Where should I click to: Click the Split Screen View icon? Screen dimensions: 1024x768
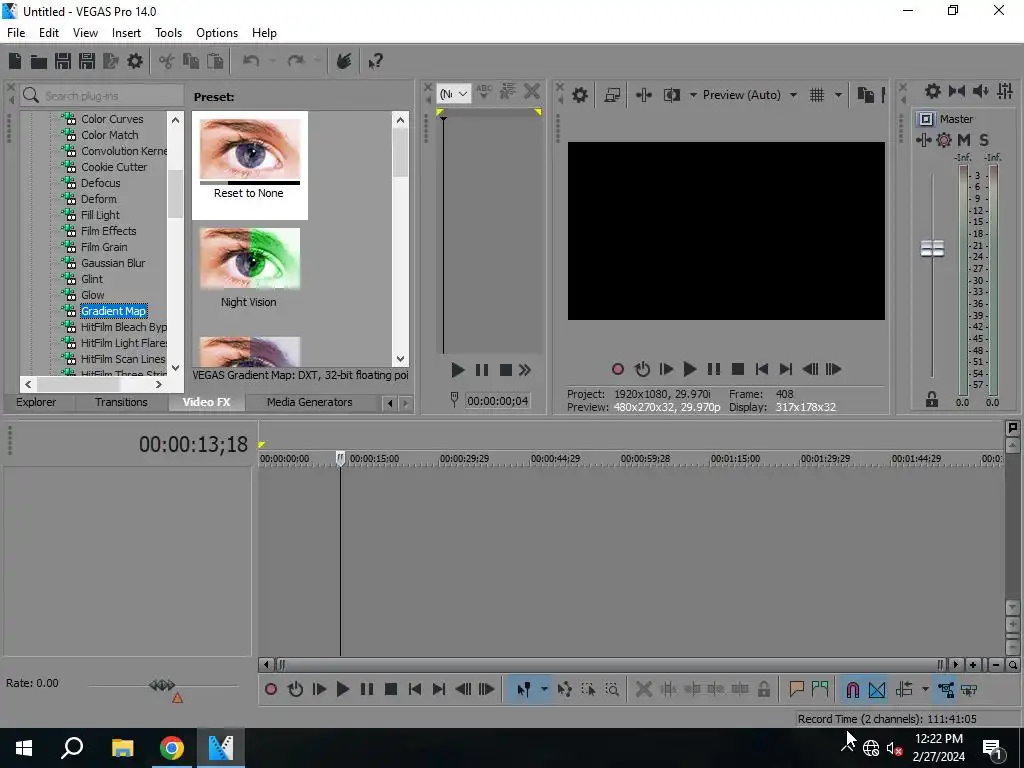pos(671,95)
